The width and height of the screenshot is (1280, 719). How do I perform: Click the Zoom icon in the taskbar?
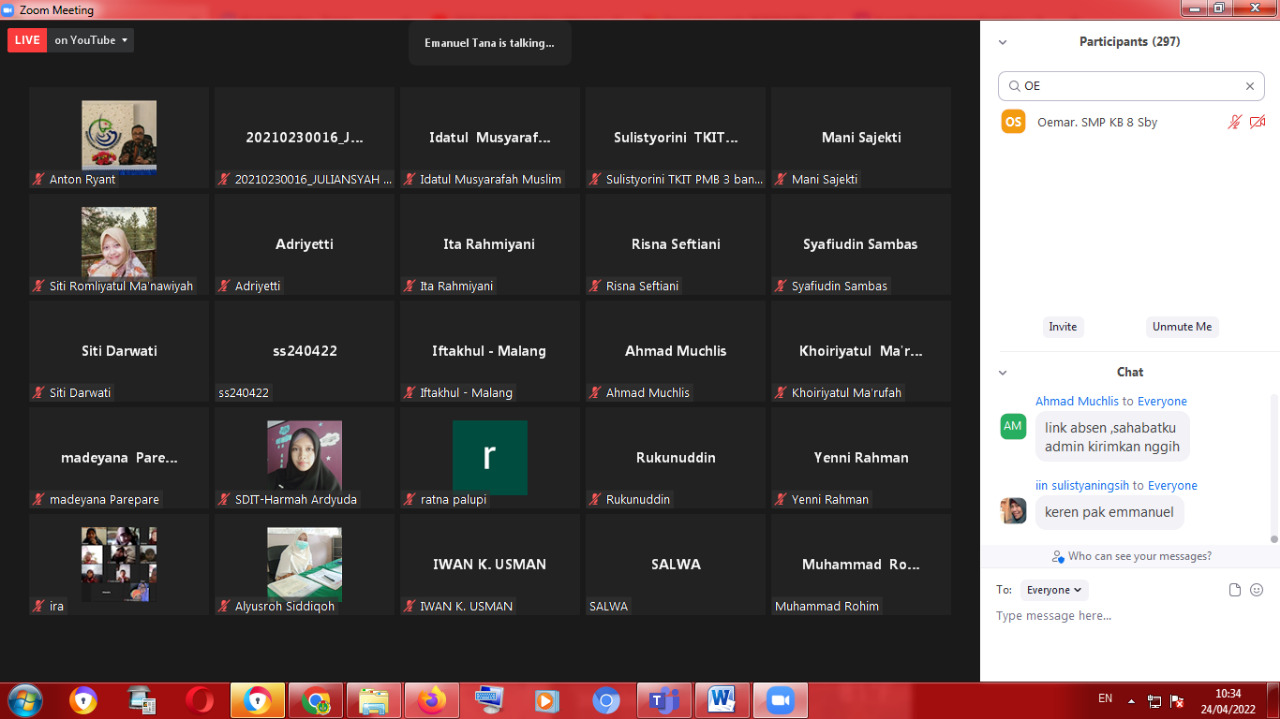click(x=780, y=700)
